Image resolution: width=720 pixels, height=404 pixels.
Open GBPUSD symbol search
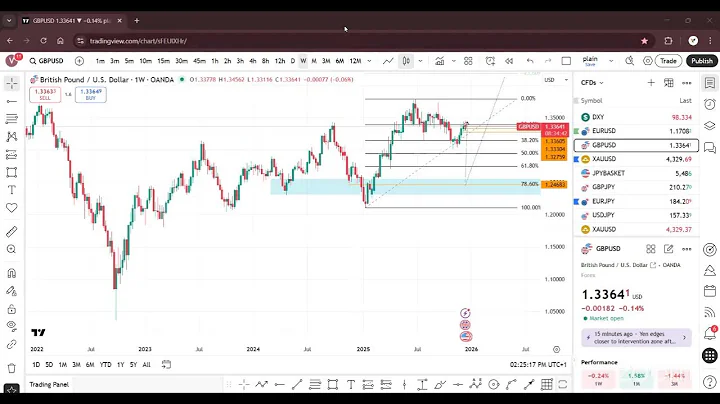pos(46,61)
